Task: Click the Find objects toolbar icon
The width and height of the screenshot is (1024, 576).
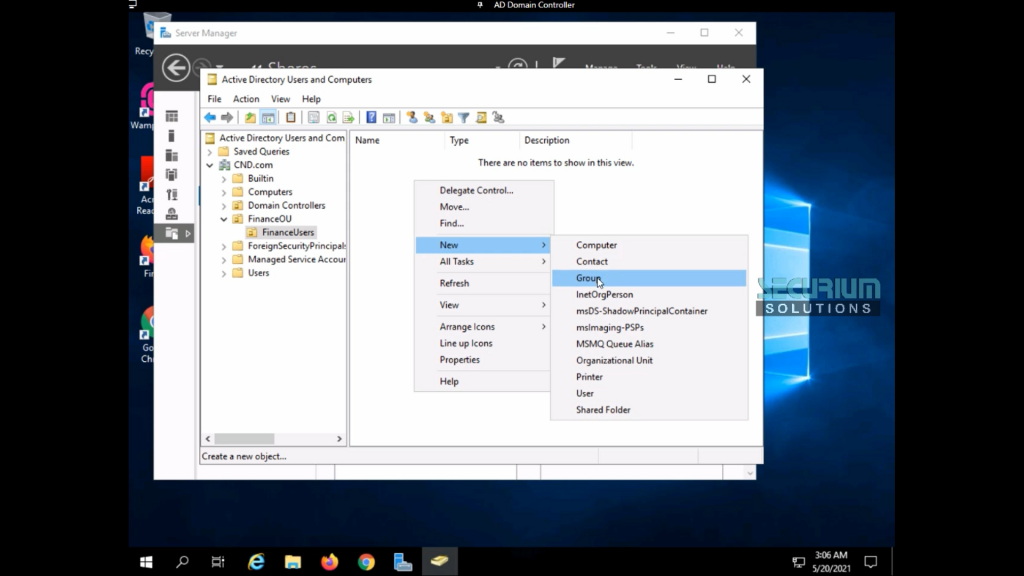Action: pyautogui.click(x=481, y=118)
